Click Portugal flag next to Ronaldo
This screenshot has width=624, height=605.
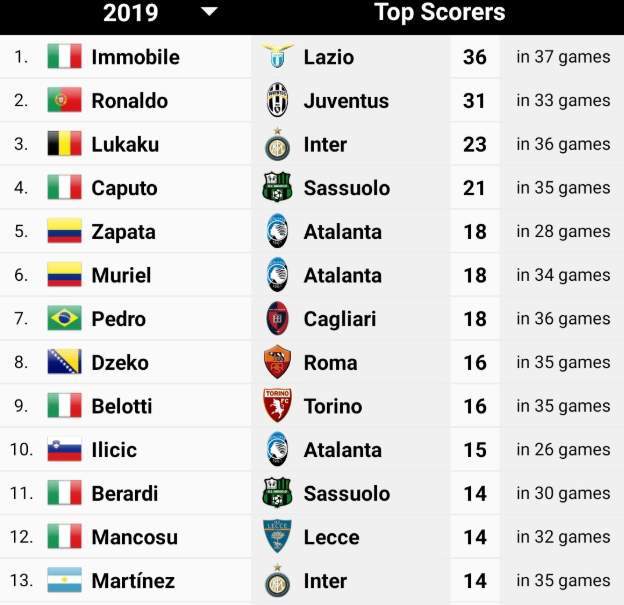[x=64, y=101]
